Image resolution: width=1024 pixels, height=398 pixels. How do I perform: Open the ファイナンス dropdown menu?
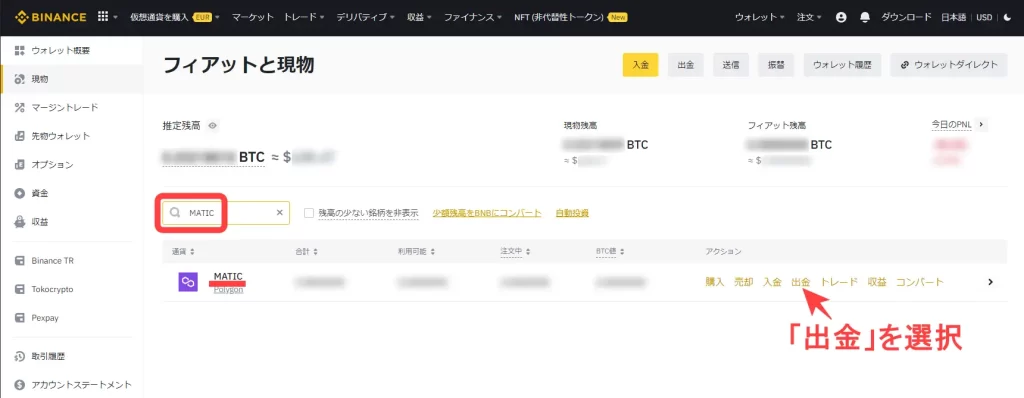(473, 17)
